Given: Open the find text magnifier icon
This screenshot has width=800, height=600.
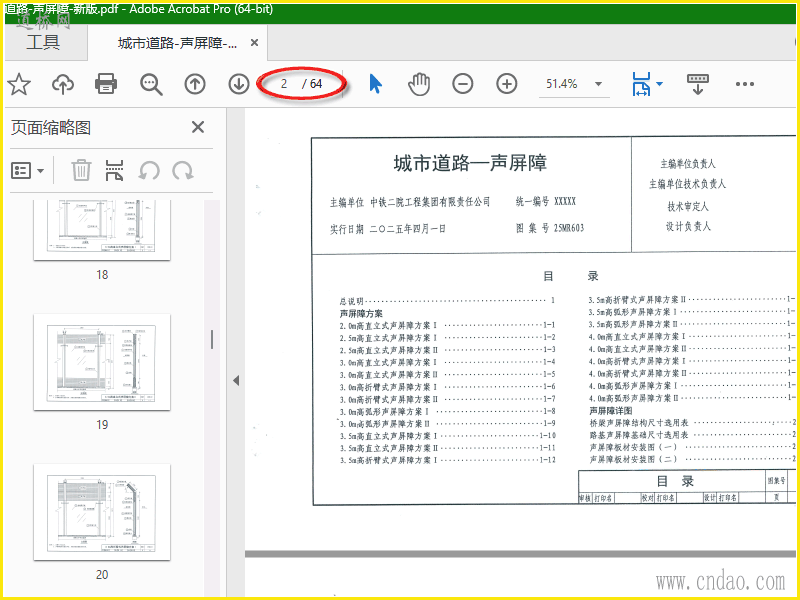Looking at the screenshot, I should coord(151,84).
